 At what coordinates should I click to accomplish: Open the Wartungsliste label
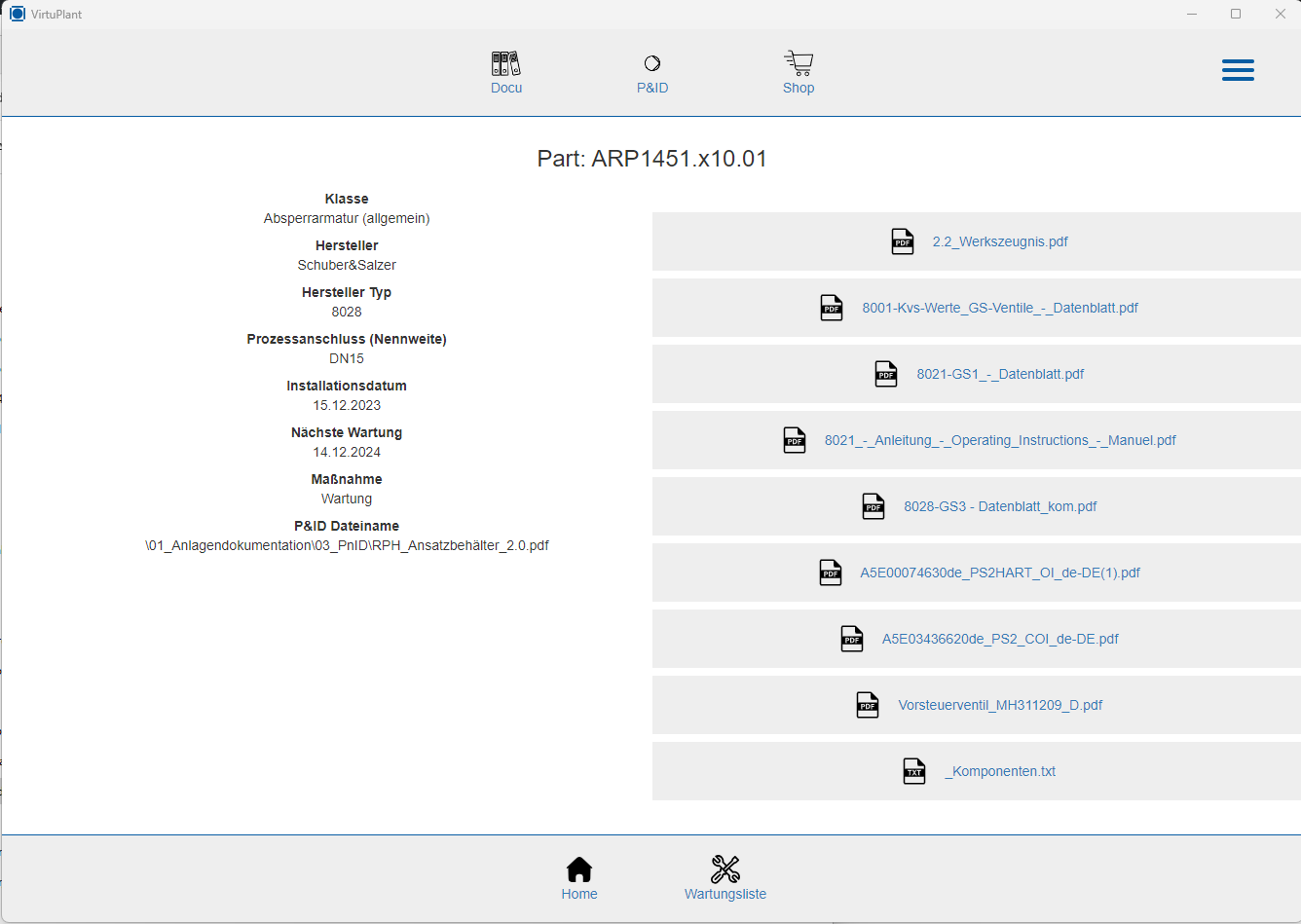tap(725, 894)
